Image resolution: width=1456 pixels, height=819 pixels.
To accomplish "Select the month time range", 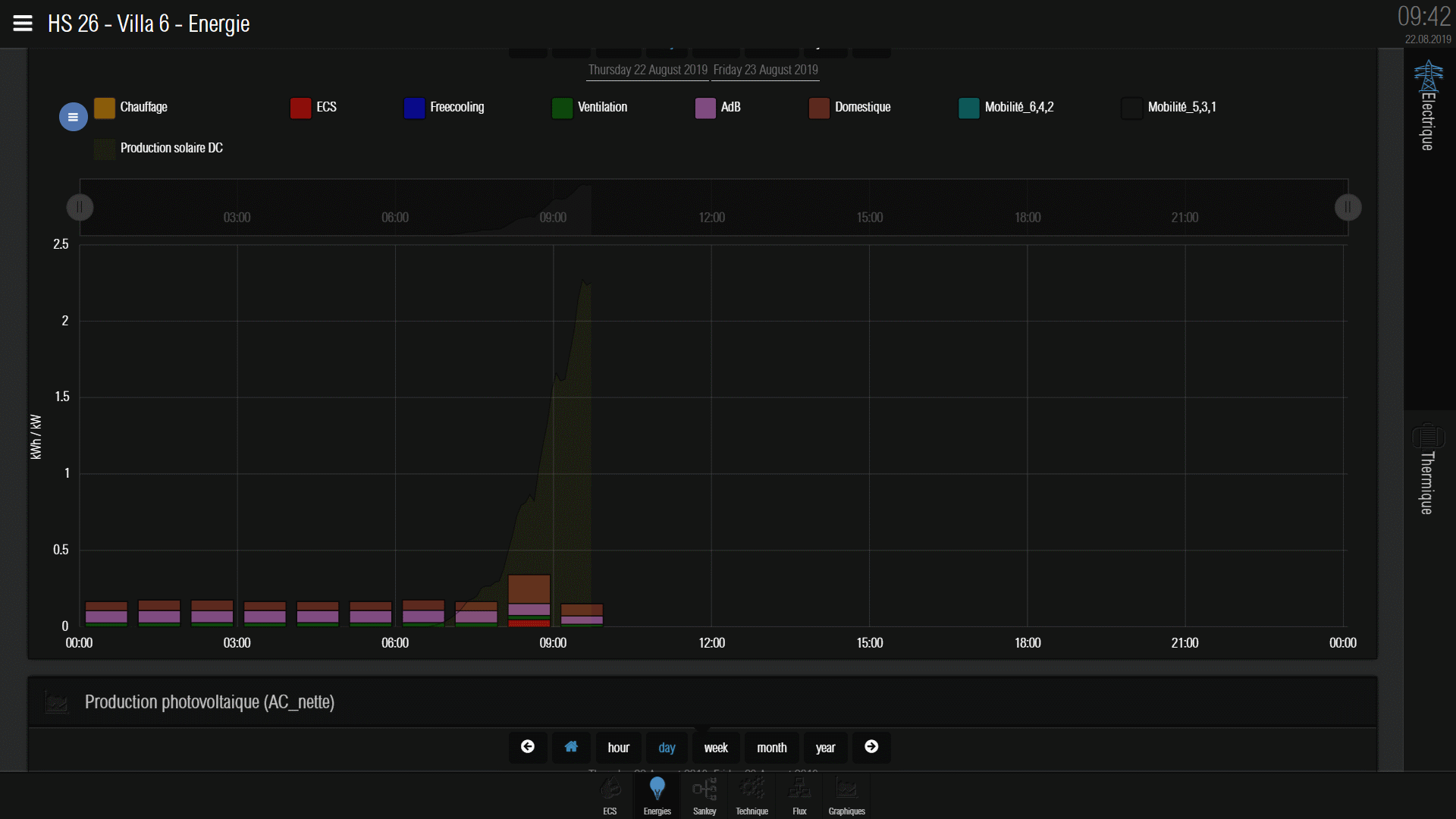I will (x=772, y=748).
